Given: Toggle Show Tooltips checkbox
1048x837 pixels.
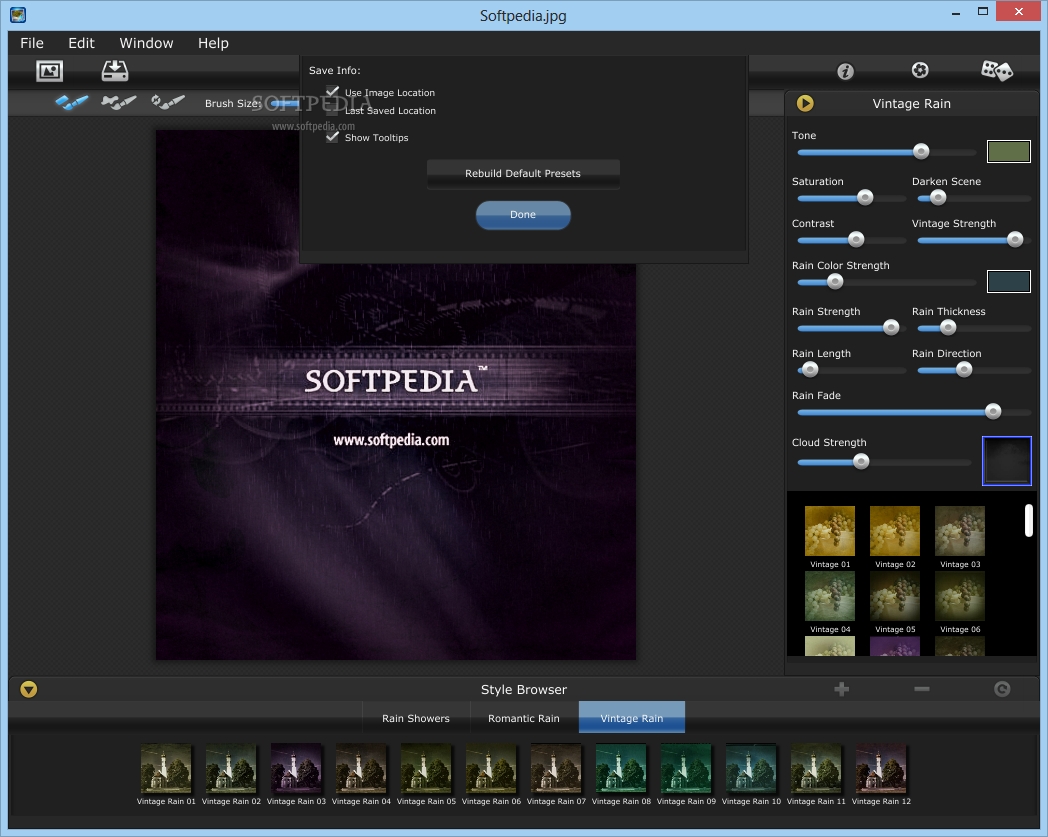Looking at the screenshot, I should coord(332,136).
